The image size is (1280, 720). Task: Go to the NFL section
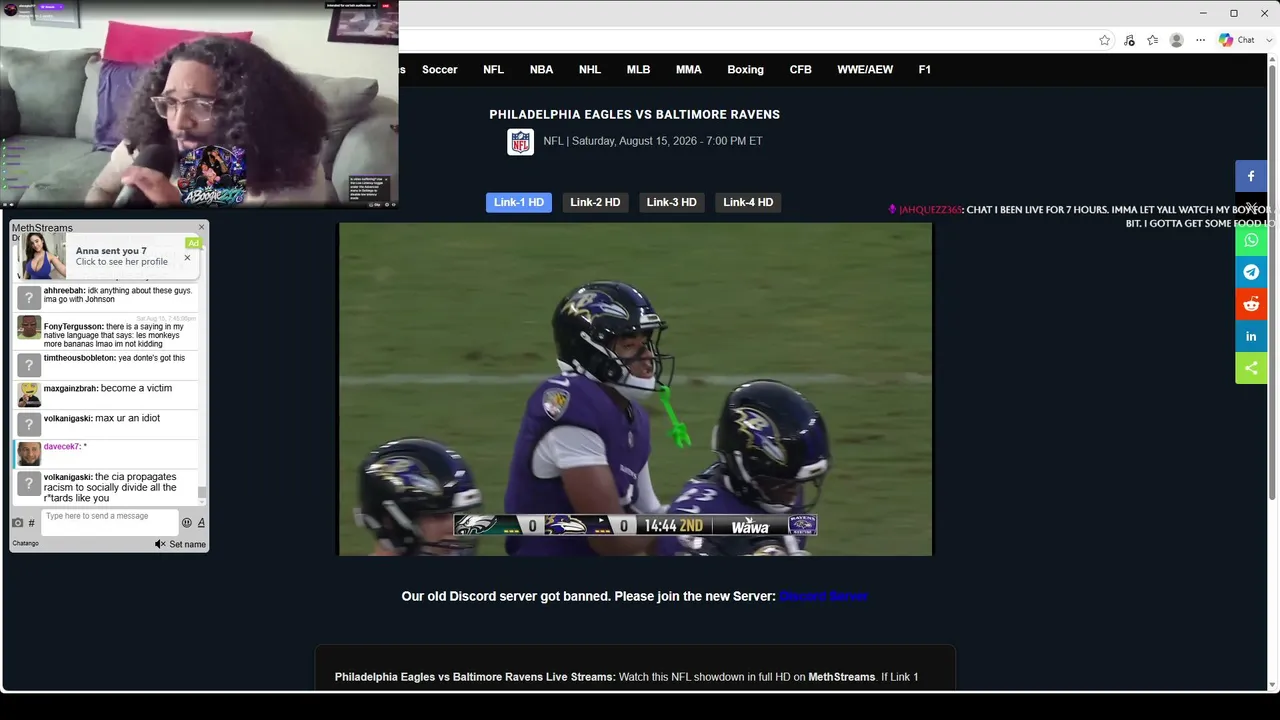[493, 70]
